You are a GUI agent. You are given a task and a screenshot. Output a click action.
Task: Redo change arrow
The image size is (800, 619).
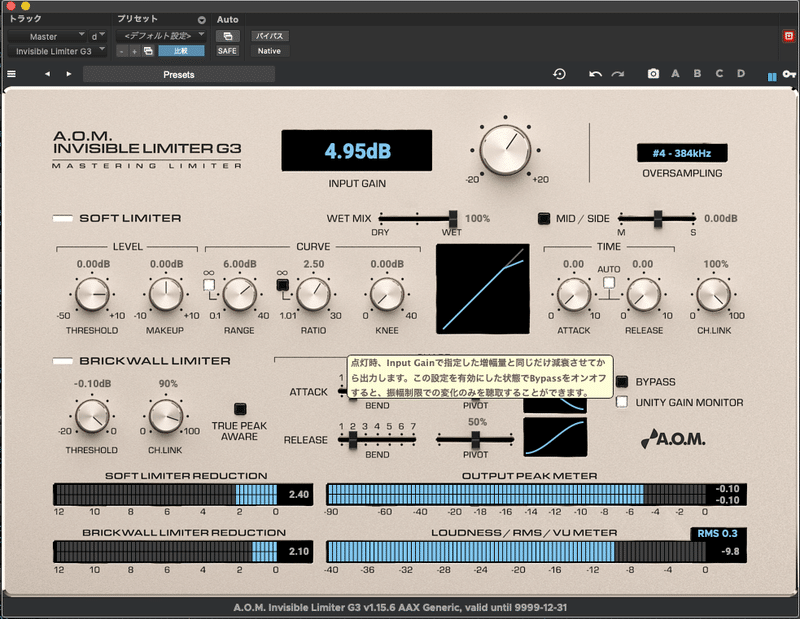[618, 74]
